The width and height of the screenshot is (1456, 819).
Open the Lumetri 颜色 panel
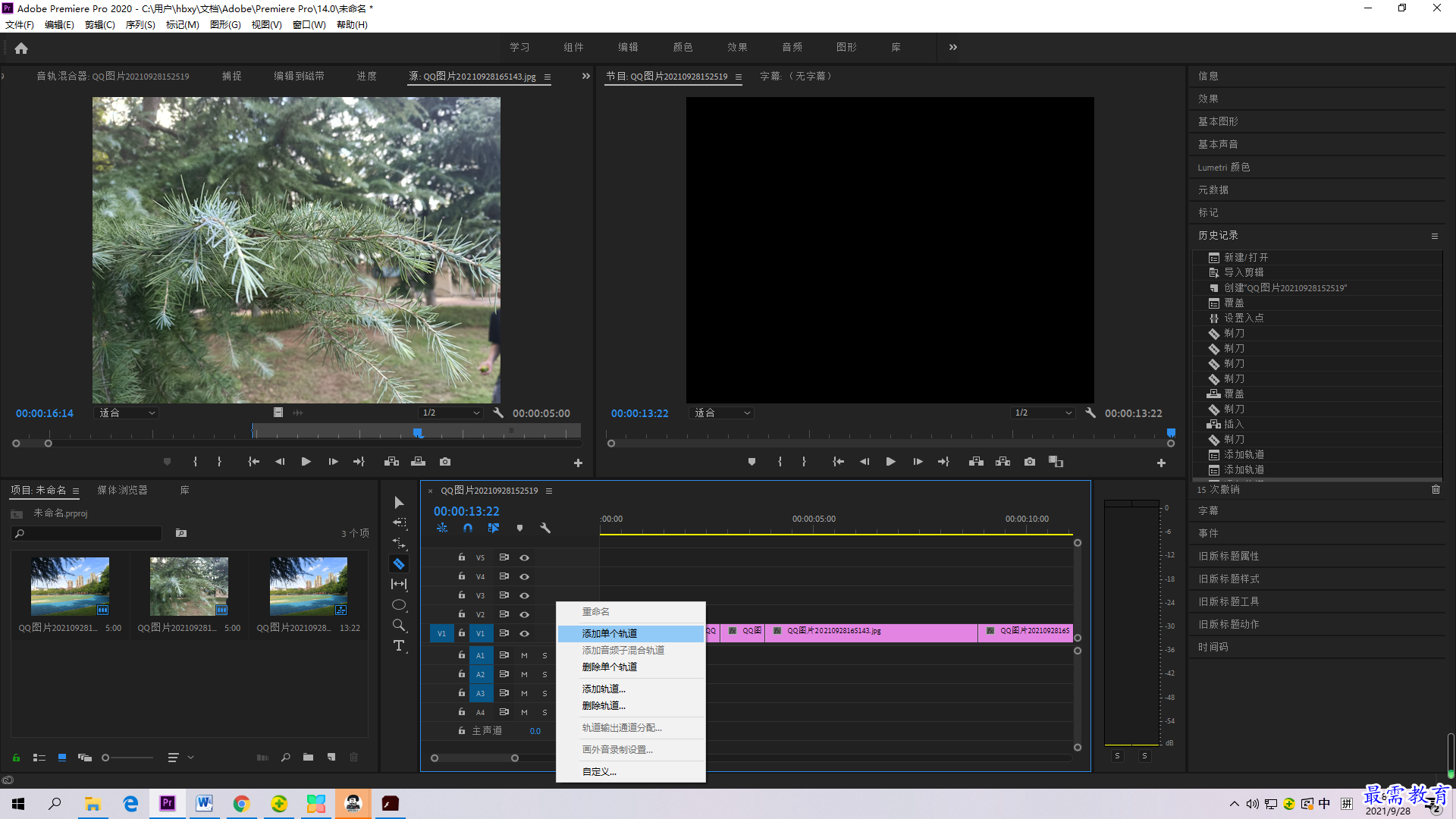1223,168
